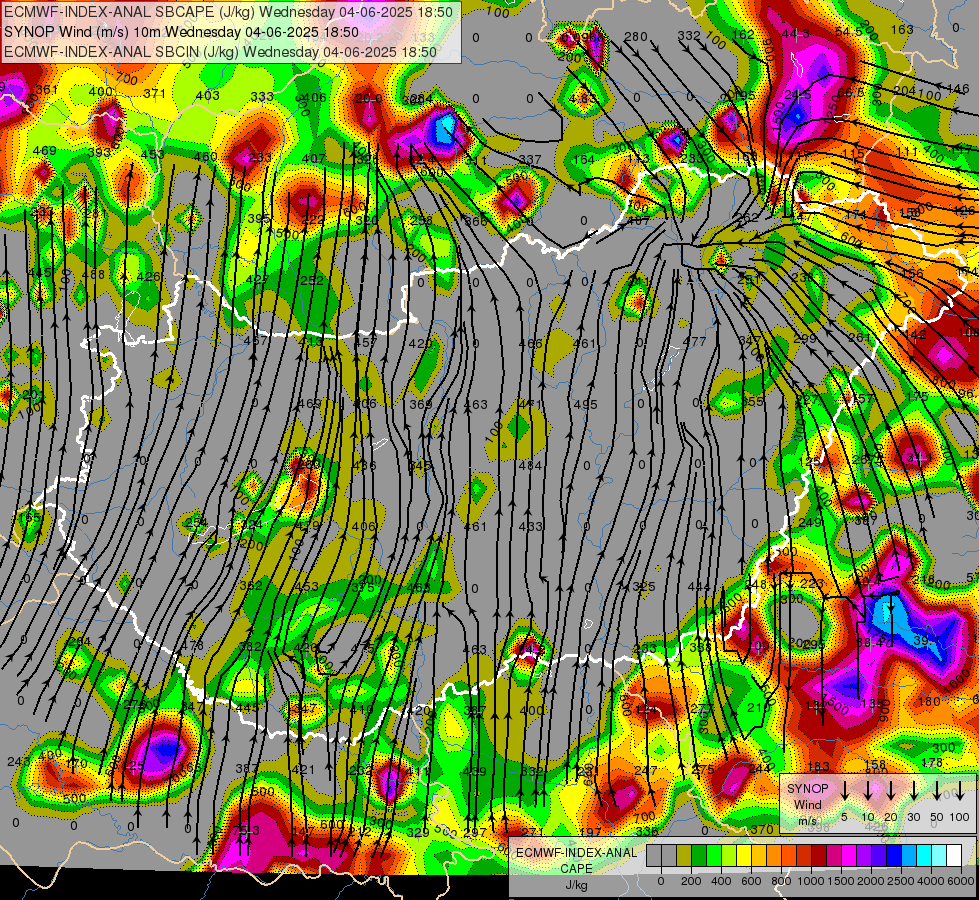
Task: Click the map value '433'
Action: tap(531, 527)
